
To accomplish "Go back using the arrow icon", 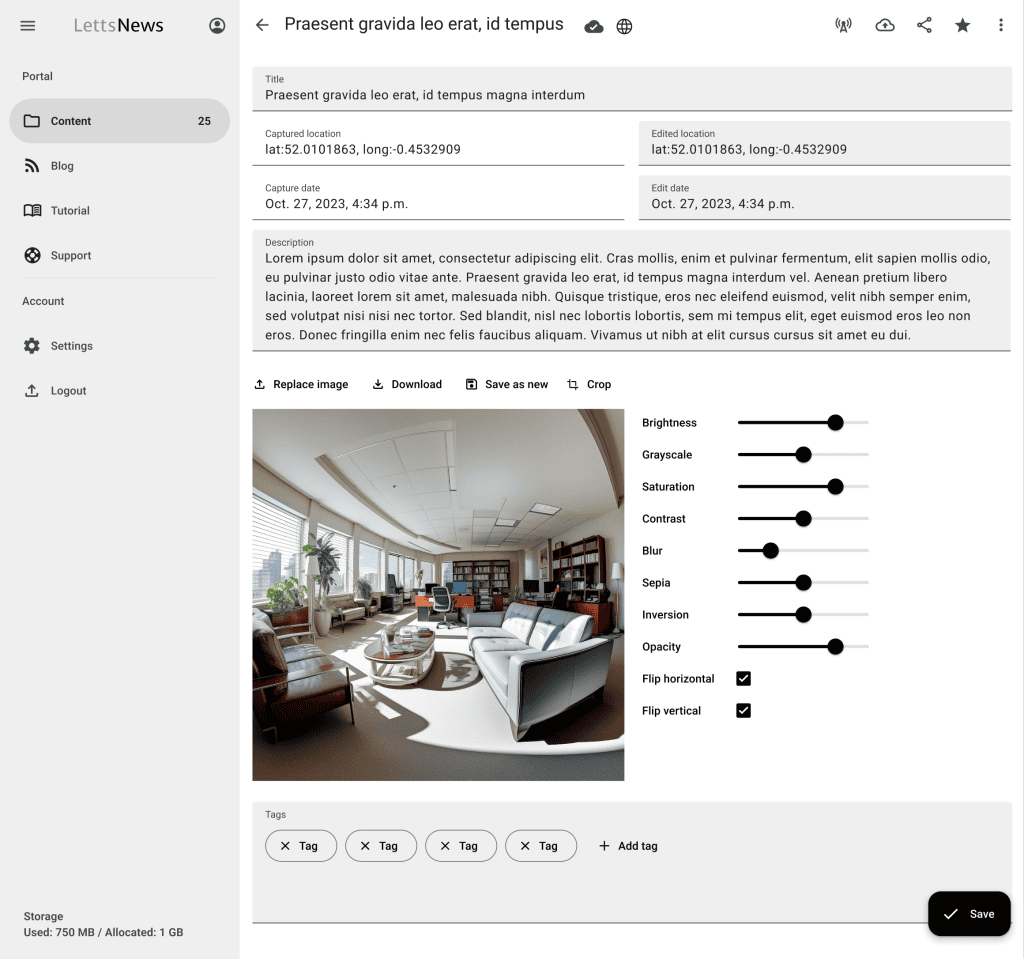I will (262, 25).
